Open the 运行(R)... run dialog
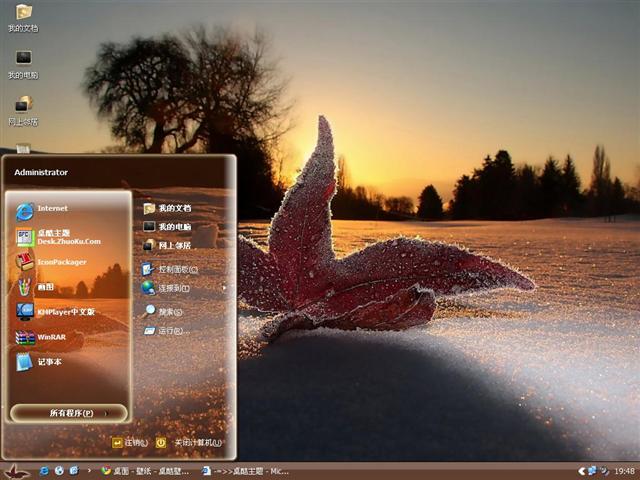Viewport: 640px width, 480px height. [x=167, y=331]
